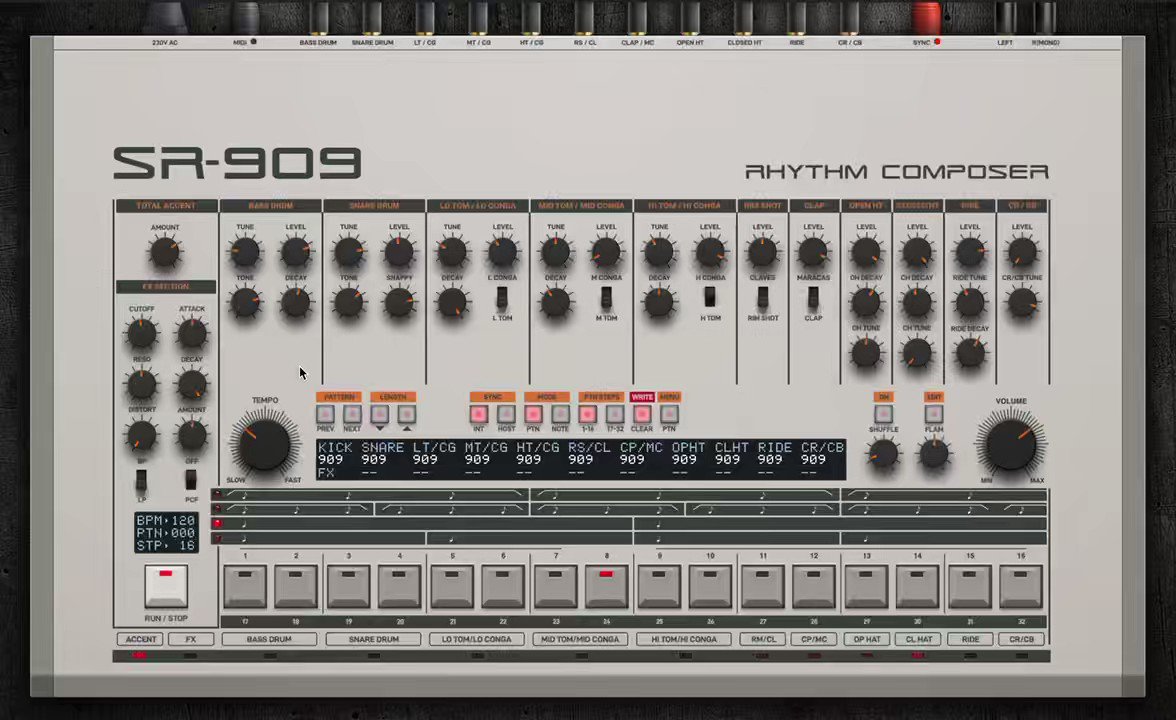The image size is (1176, 720).
Task: Flip the M CONGA / M TOM switch
Action: tap(606, 298)
